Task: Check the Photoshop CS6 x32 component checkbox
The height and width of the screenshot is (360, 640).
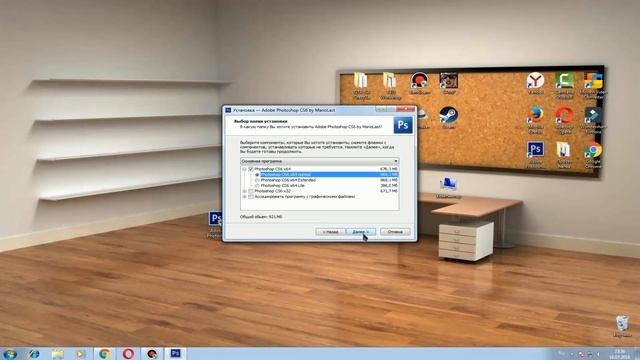Action: pos(251,191)
